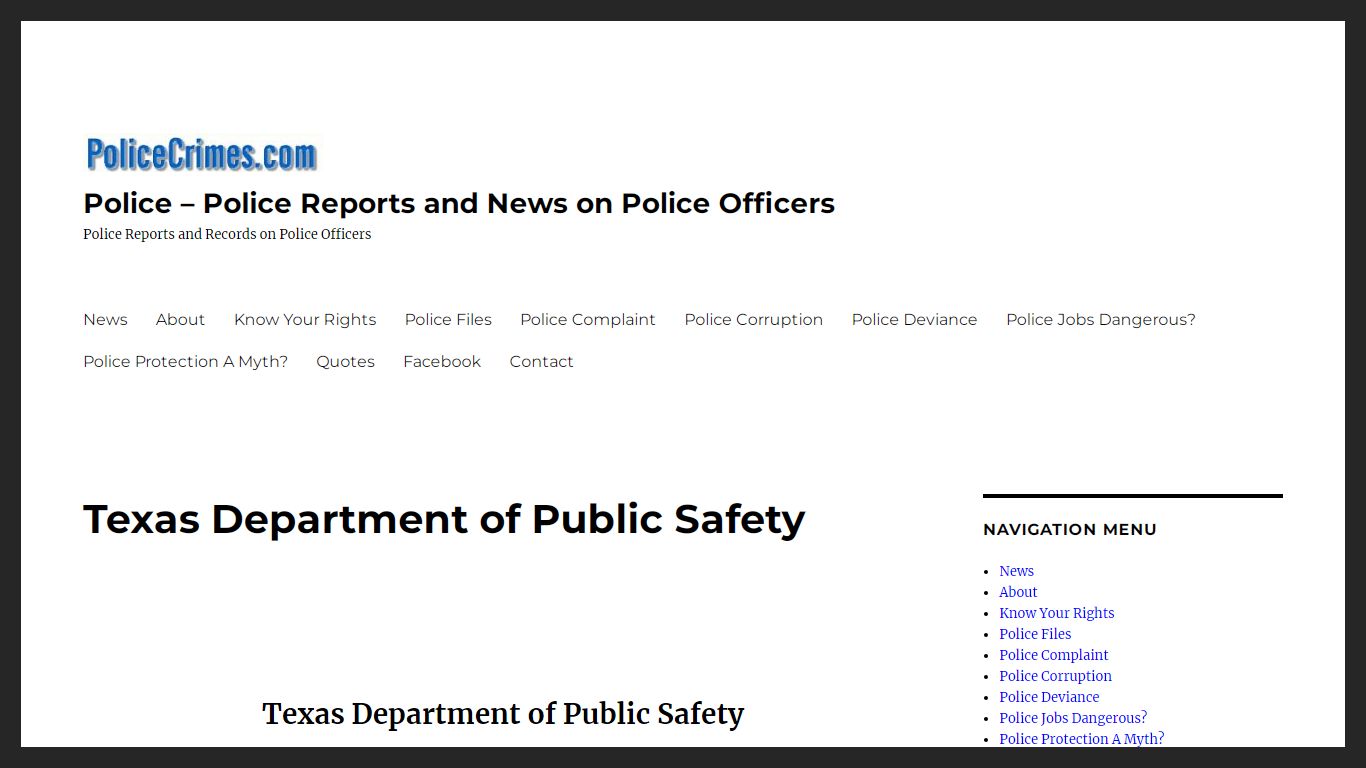Open Police Files in the top menu
The image size is (1366, 768).
[448, 319]
